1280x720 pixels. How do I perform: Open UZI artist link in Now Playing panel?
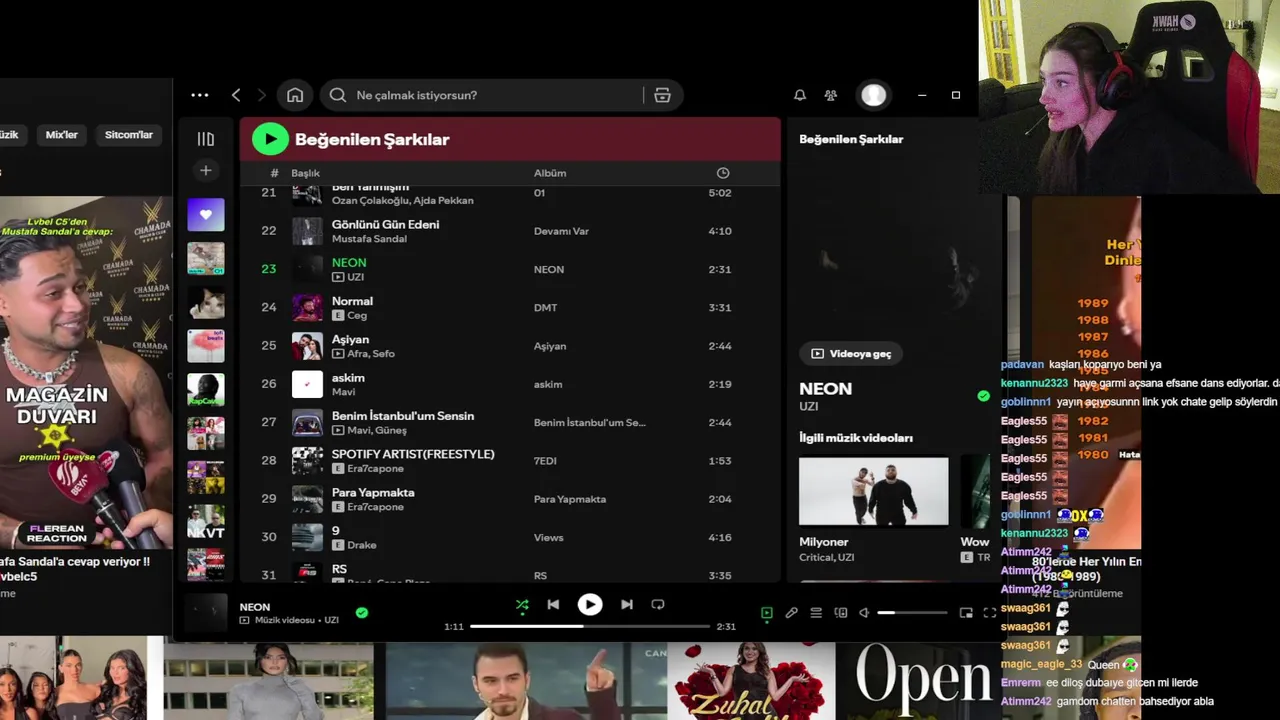[809, 407]
